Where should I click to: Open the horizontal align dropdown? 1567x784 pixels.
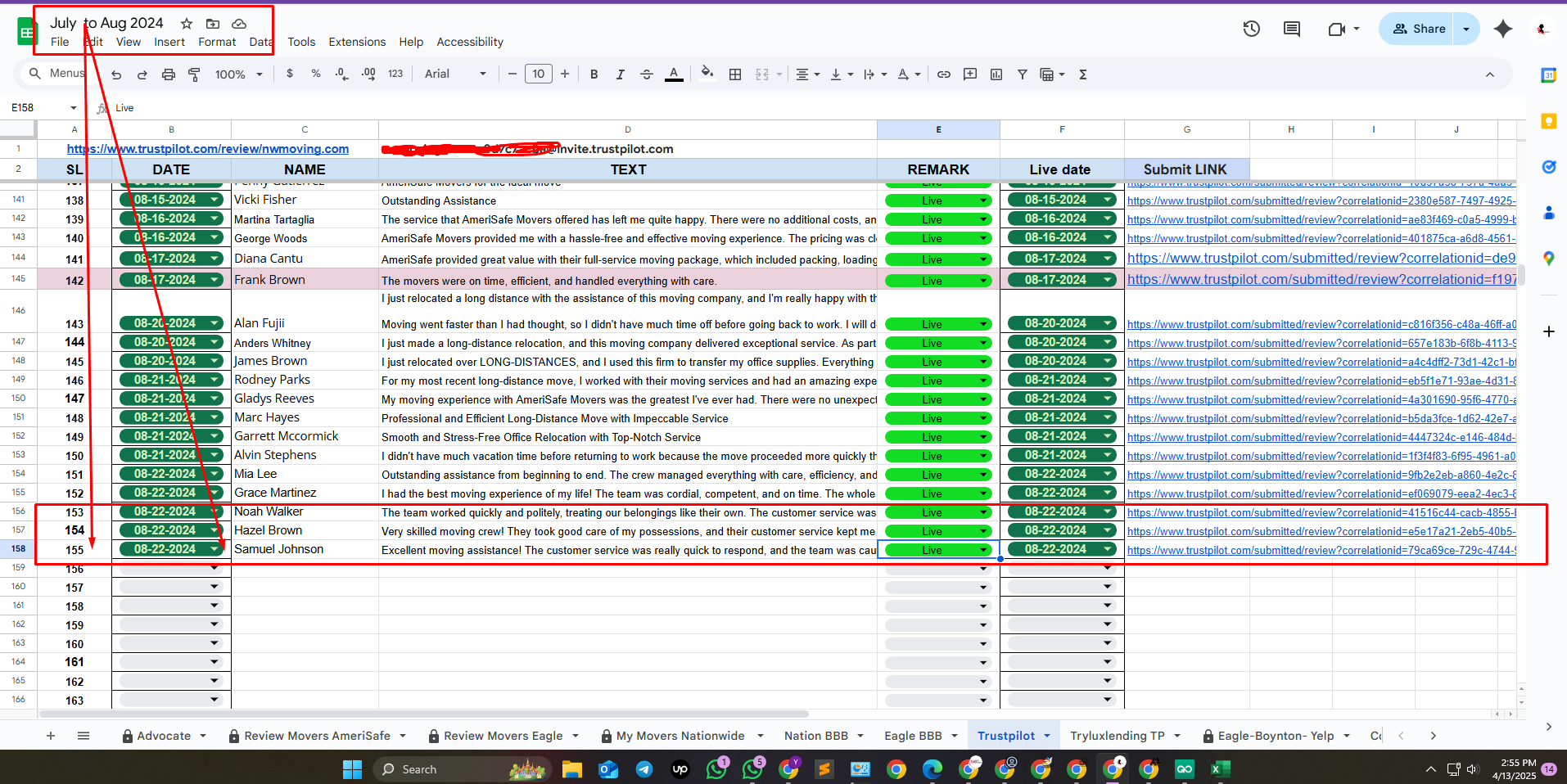(x=808, y=74)
